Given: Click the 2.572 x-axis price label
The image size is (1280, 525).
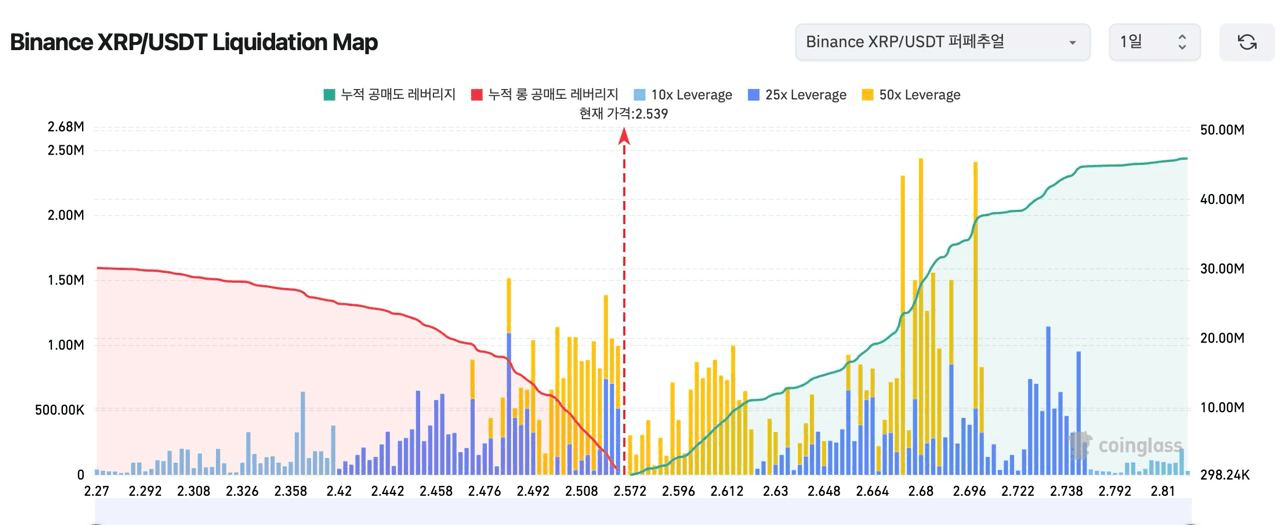Looking at the screenshot, I should (630, 491).
